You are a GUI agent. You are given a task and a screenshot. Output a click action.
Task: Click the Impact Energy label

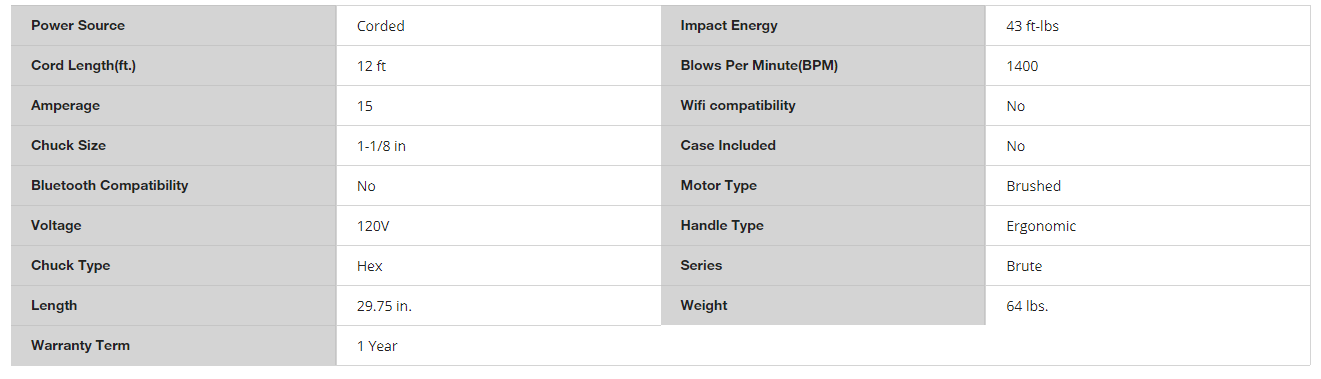[x=728, y=25]
